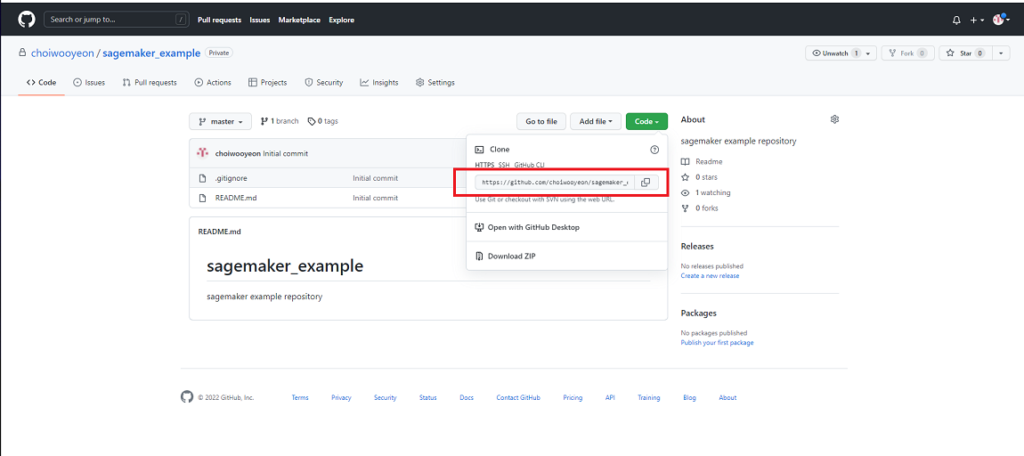Open the .gitignore file
The height and width of the screenshot is (456, 1024).
(231, 178)
